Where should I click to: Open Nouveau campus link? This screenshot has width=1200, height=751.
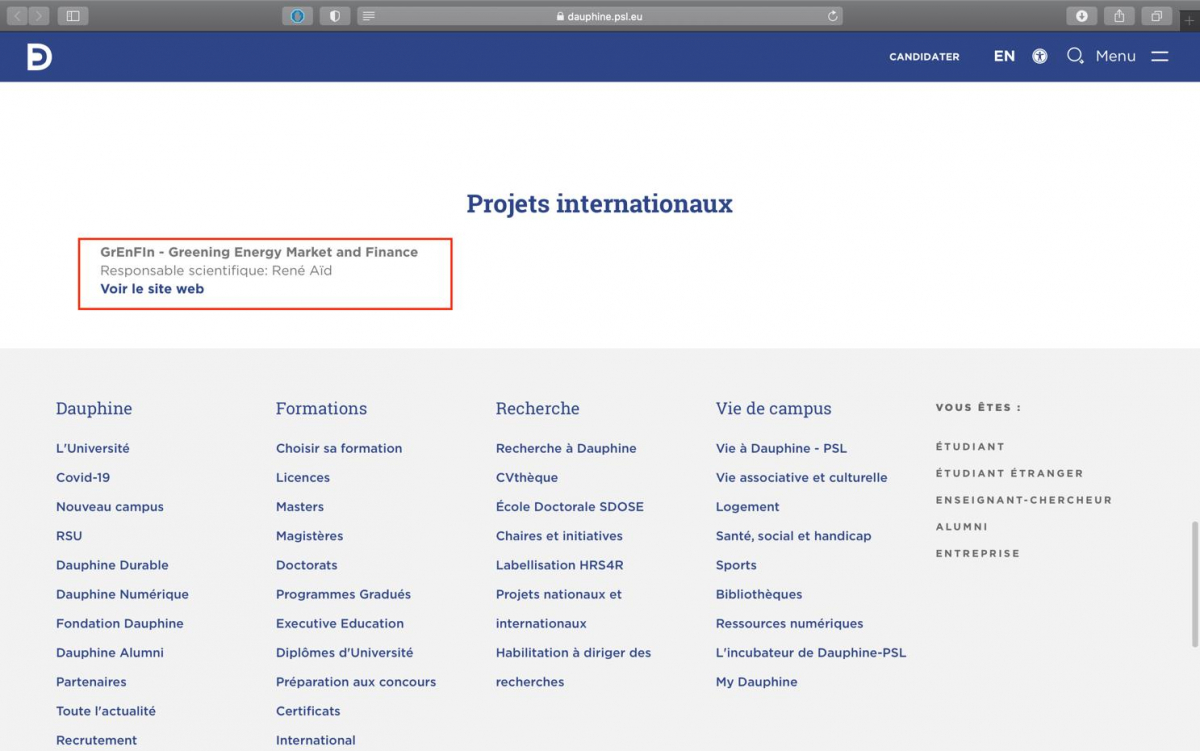(110, 506)
